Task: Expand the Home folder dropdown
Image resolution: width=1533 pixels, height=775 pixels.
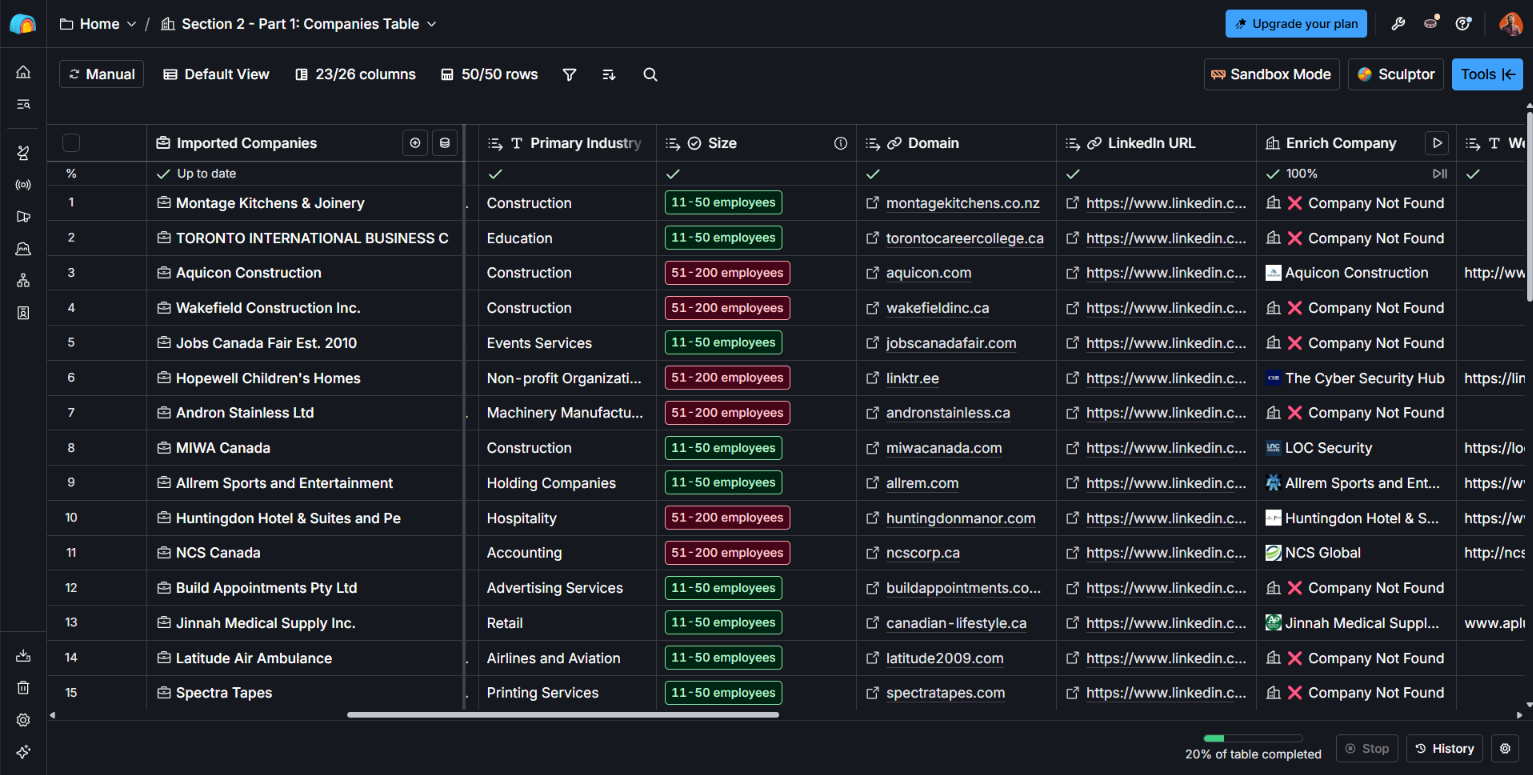Action: 98,24
